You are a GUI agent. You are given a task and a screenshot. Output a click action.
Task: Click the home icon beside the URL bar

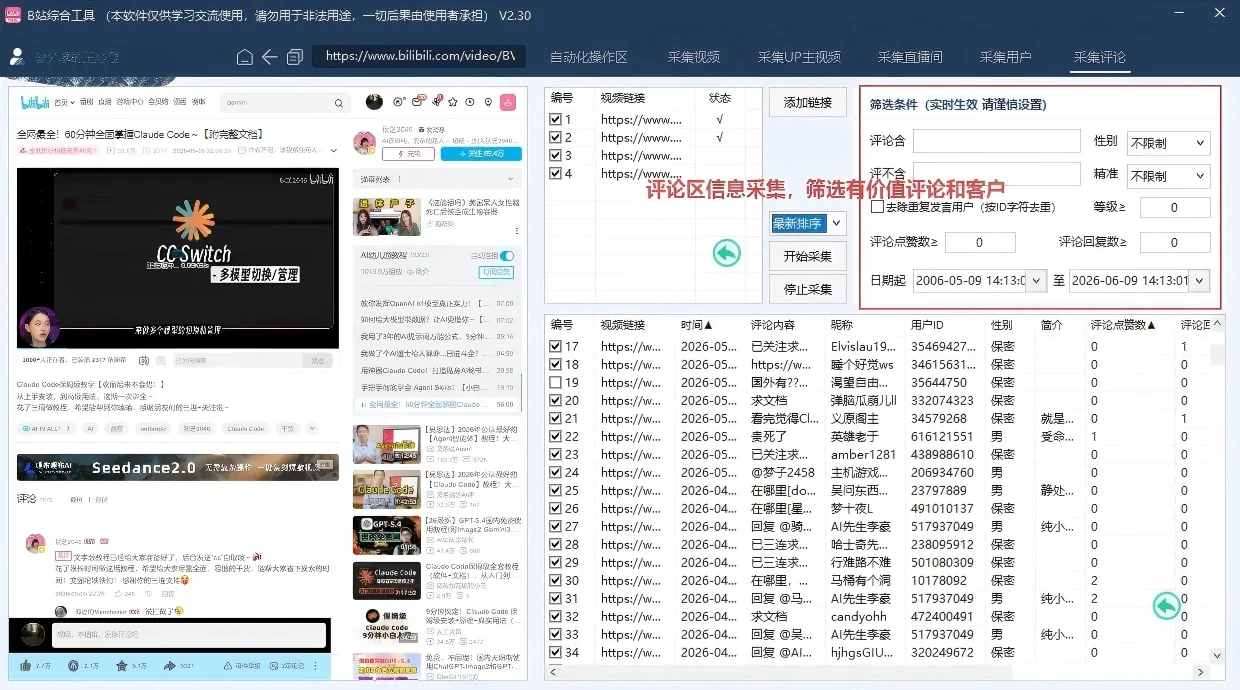(245, 57)
